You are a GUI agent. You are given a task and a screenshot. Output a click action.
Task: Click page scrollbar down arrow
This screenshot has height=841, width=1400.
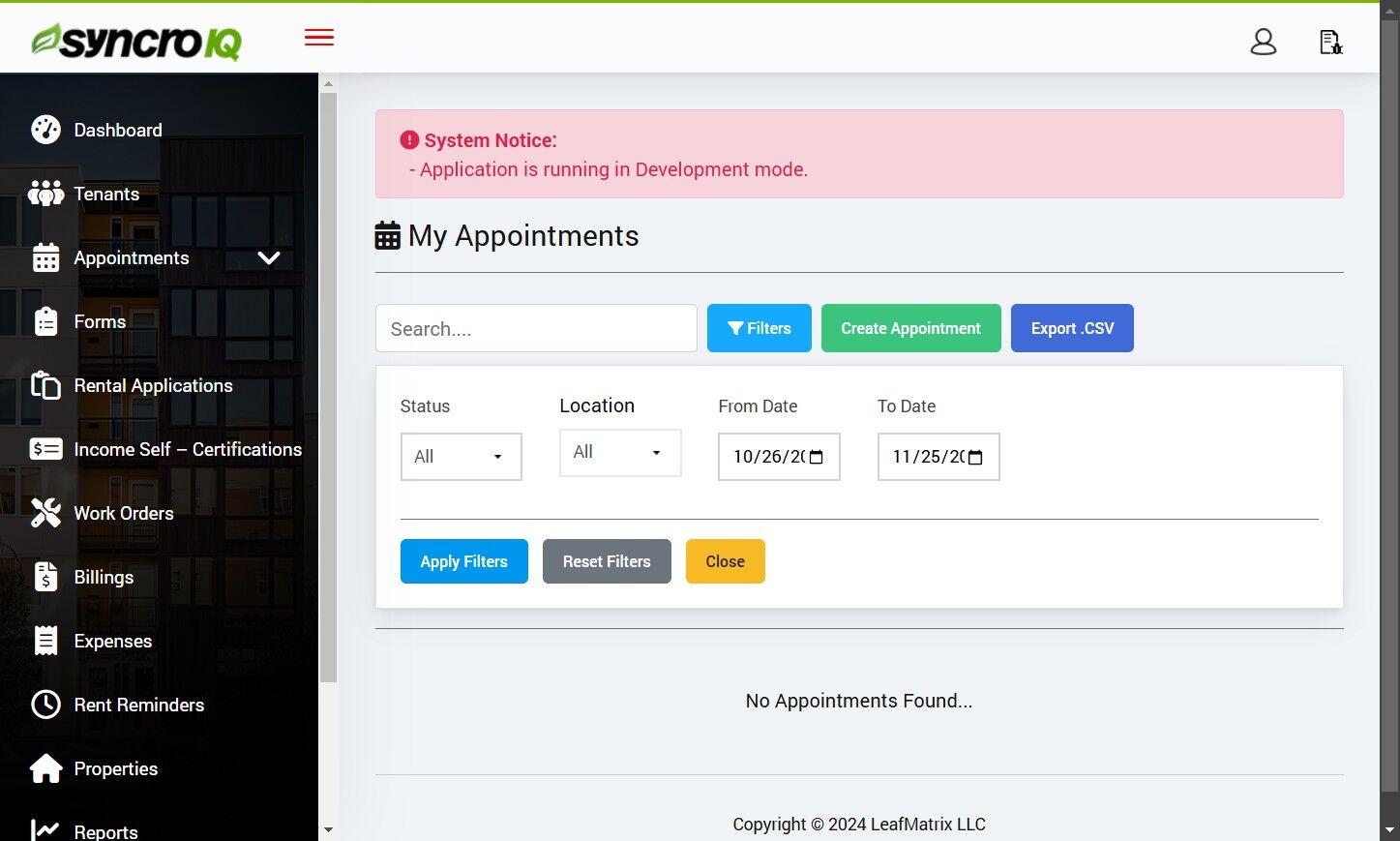(x=1390, y=829)
